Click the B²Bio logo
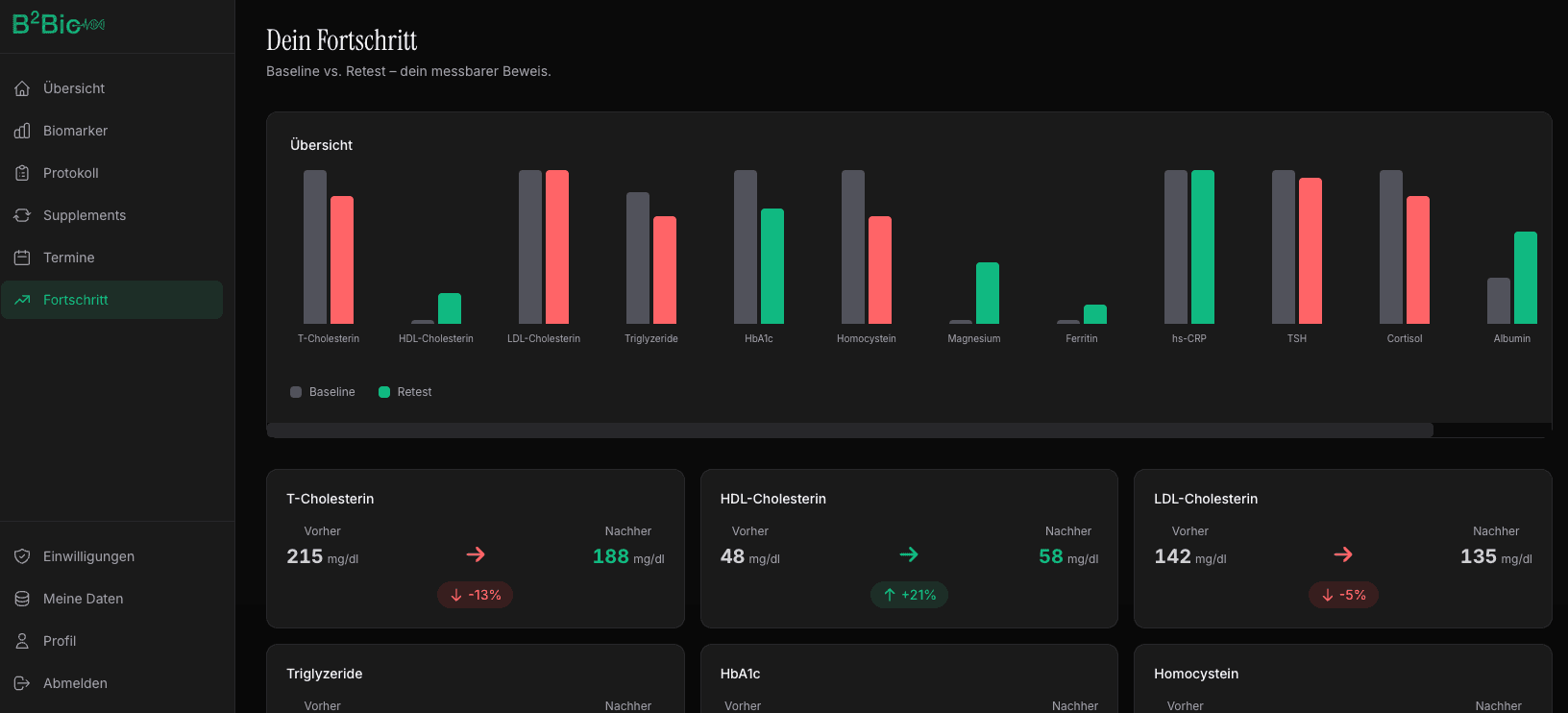Screen dimensions: 1568x713 point(58,24)
